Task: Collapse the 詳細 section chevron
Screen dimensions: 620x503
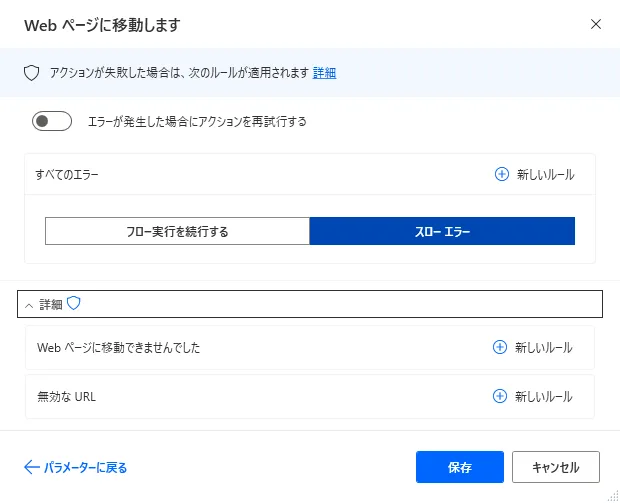Action: pos(29,305)
